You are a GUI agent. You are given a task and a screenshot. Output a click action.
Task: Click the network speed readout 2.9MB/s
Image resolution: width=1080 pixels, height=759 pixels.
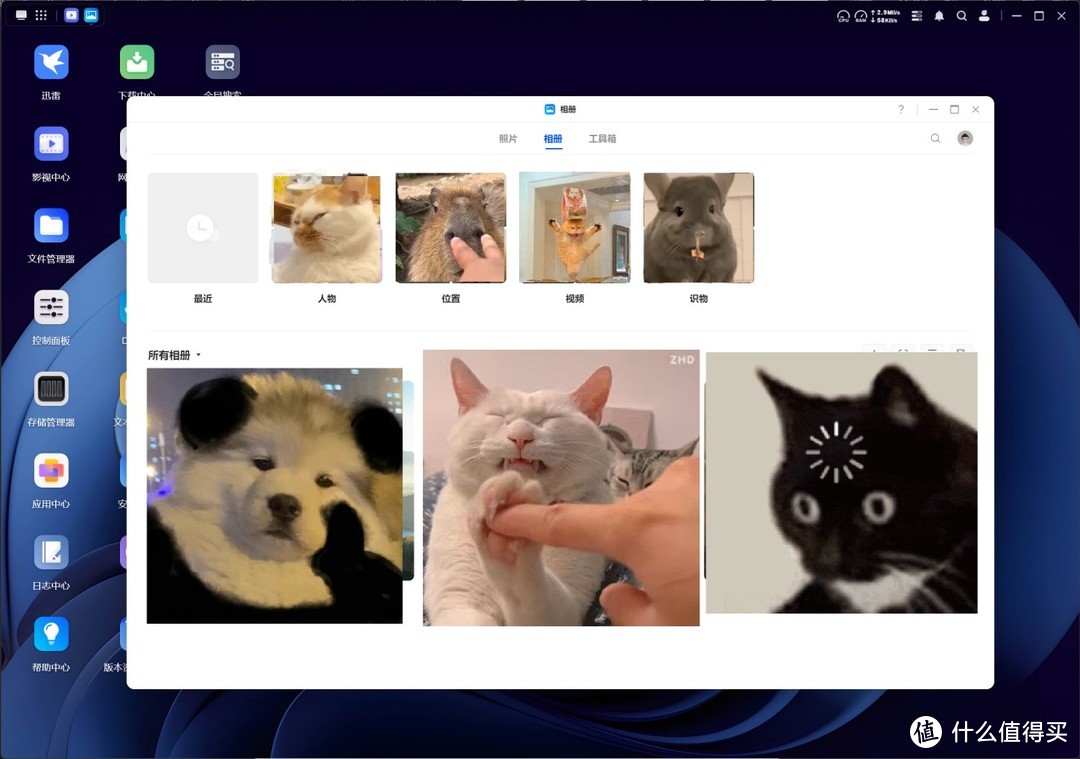point(885,12)
